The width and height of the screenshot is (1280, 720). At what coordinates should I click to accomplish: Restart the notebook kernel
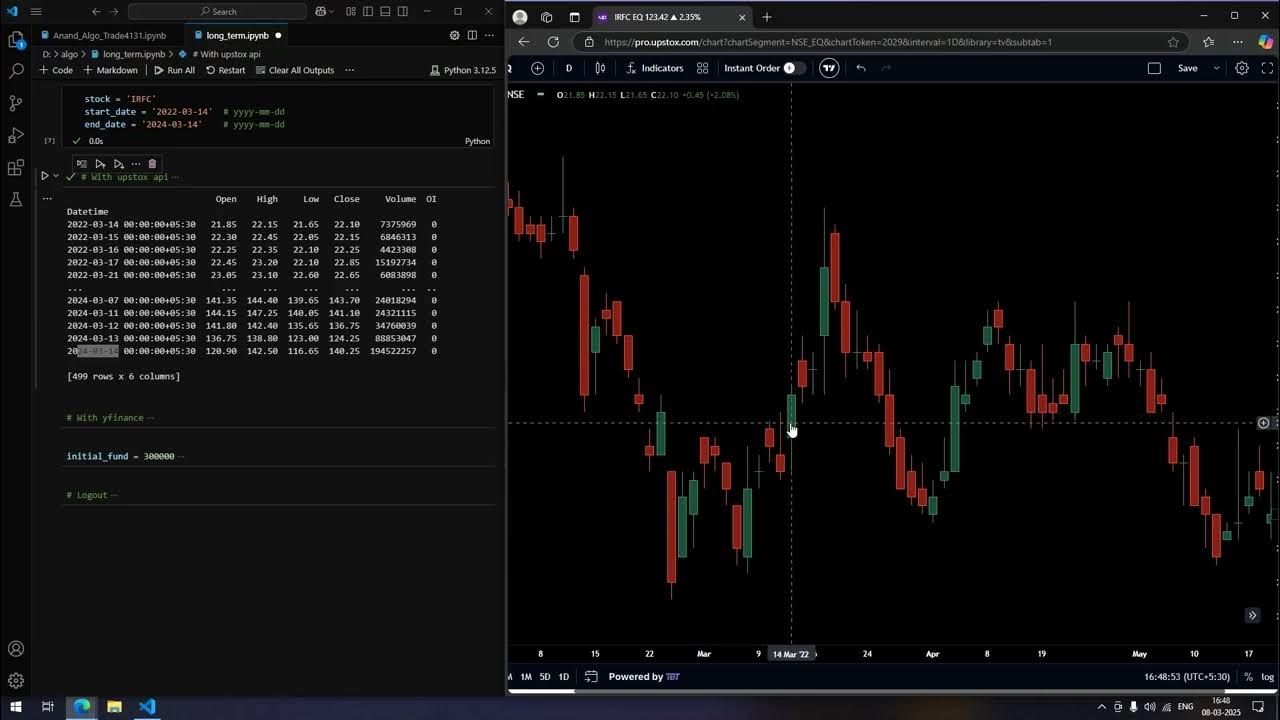tap(225, 70)
